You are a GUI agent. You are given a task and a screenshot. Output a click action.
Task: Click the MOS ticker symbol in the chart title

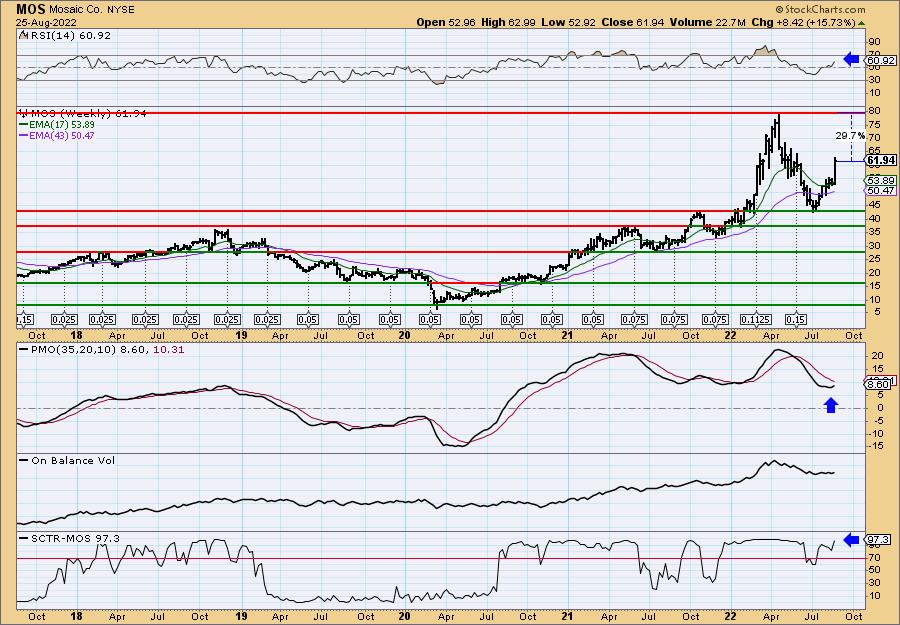(28, 9)
